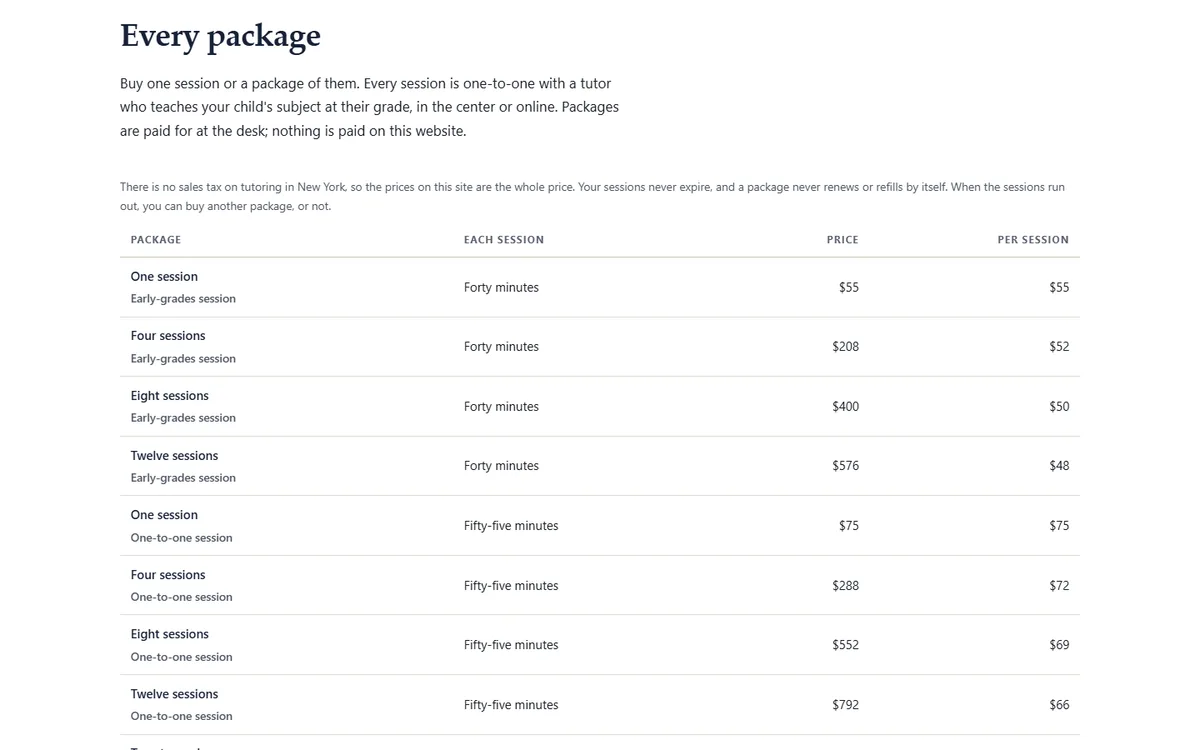
Task: Click 'Fifty-five minutes' in the $75 row
Action: coord(511,526)
